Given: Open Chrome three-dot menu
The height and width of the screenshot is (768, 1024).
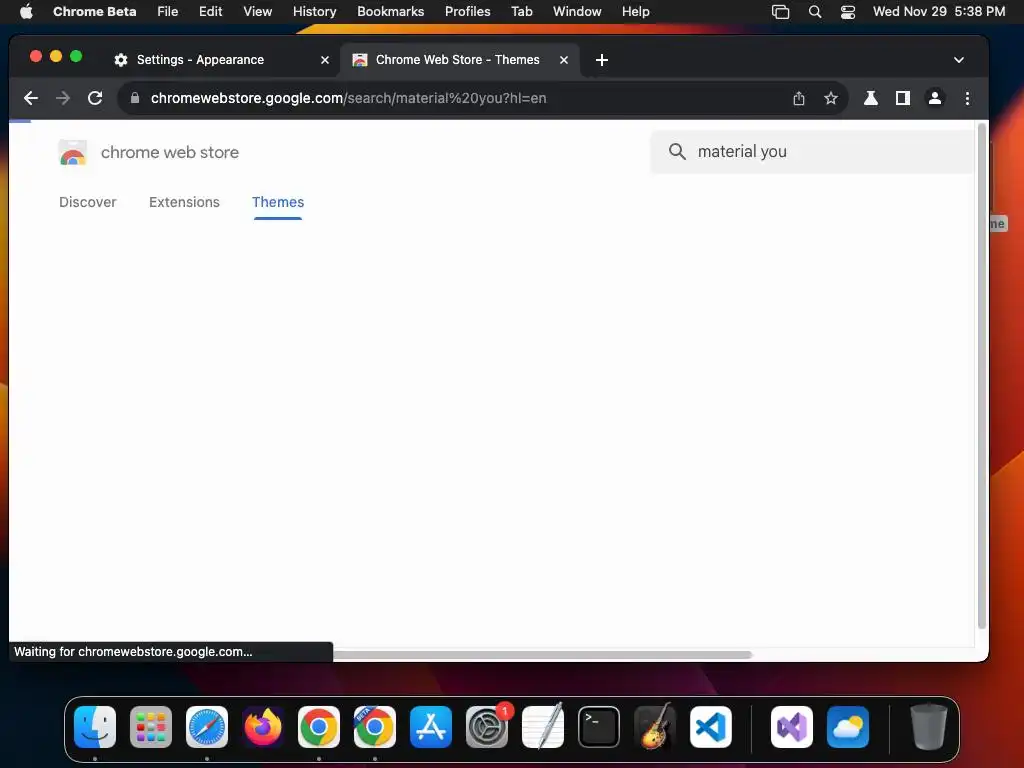Looking at the screenshot, I should (967, 98).
